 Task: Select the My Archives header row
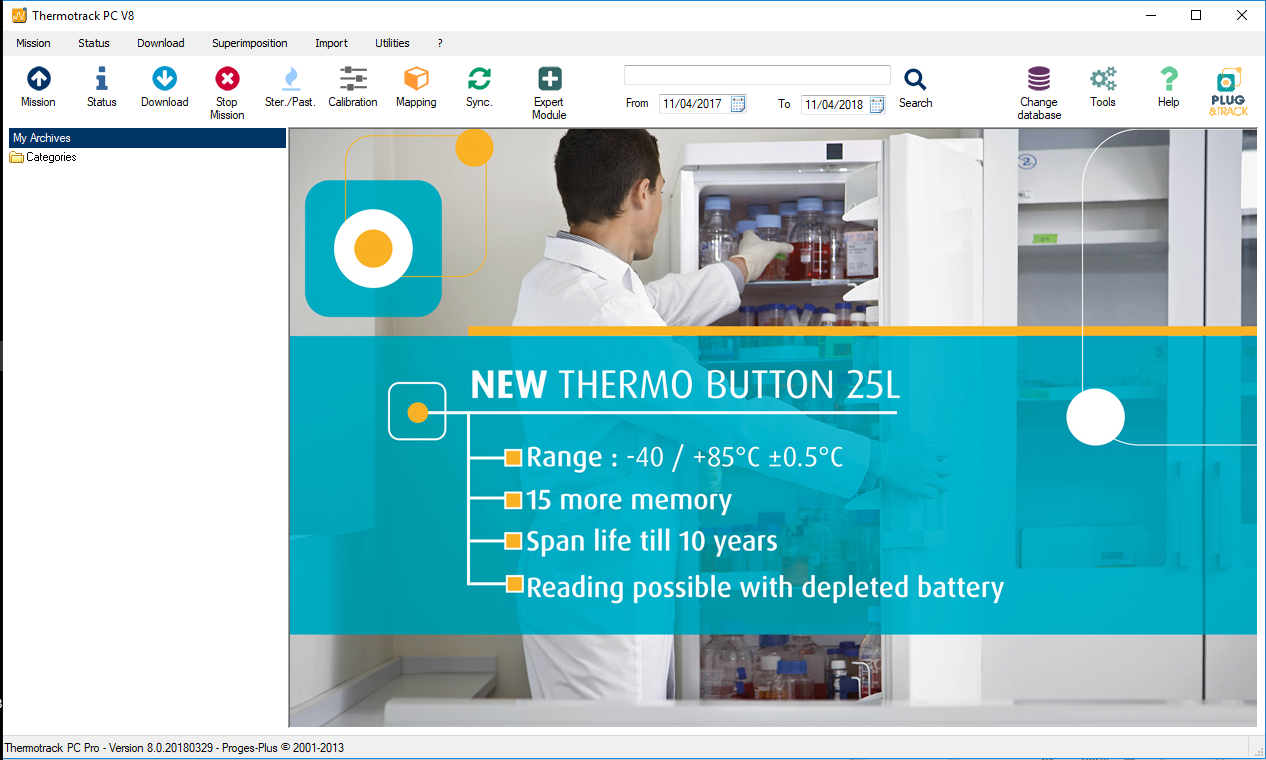point(147,138)
